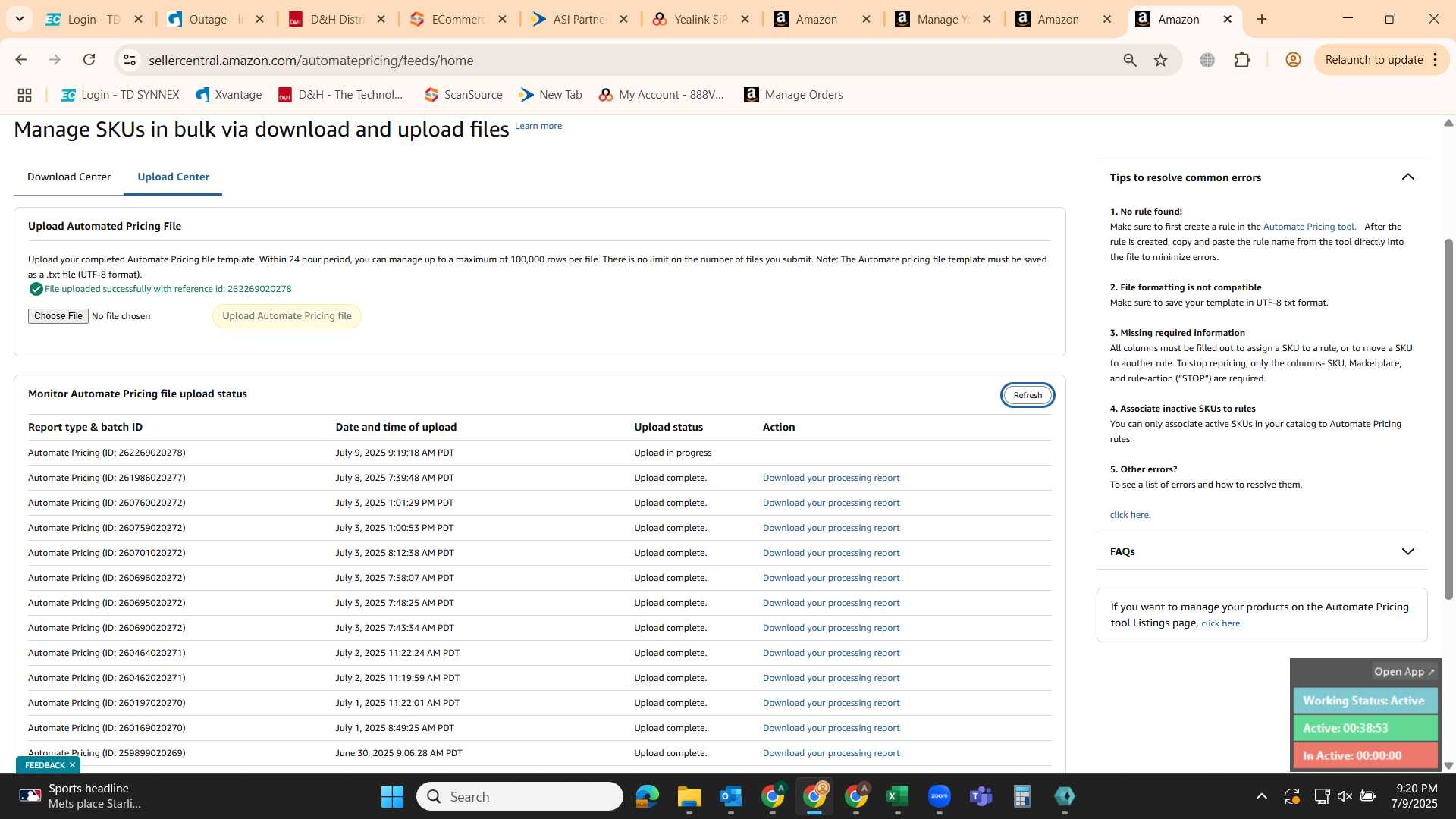Open Excel from taskbar
Viewport: 1456px width, 819px height.
[897, 796]
